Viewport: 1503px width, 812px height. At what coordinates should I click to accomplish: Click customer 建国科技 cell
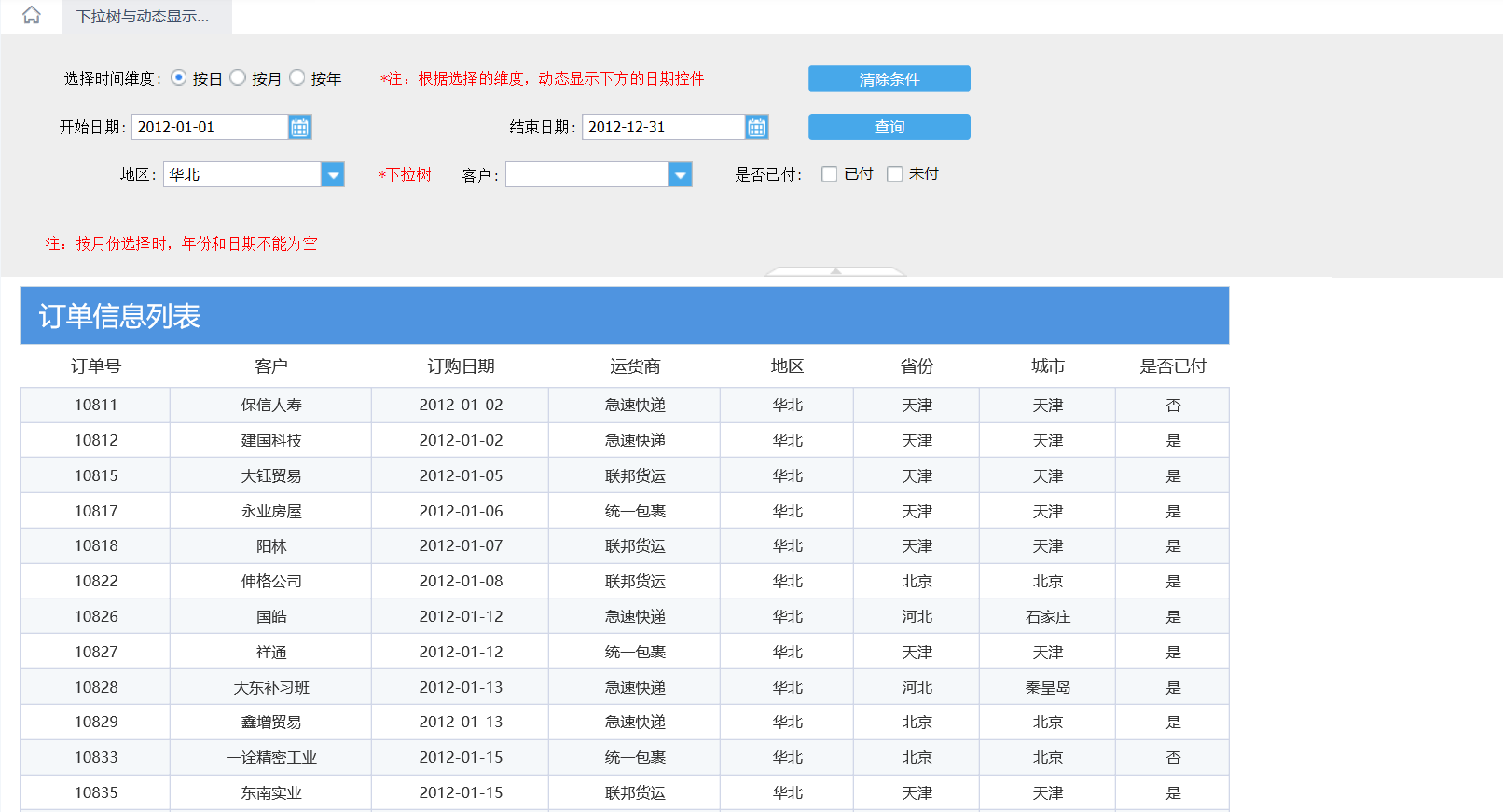click(x=271, y=440)
